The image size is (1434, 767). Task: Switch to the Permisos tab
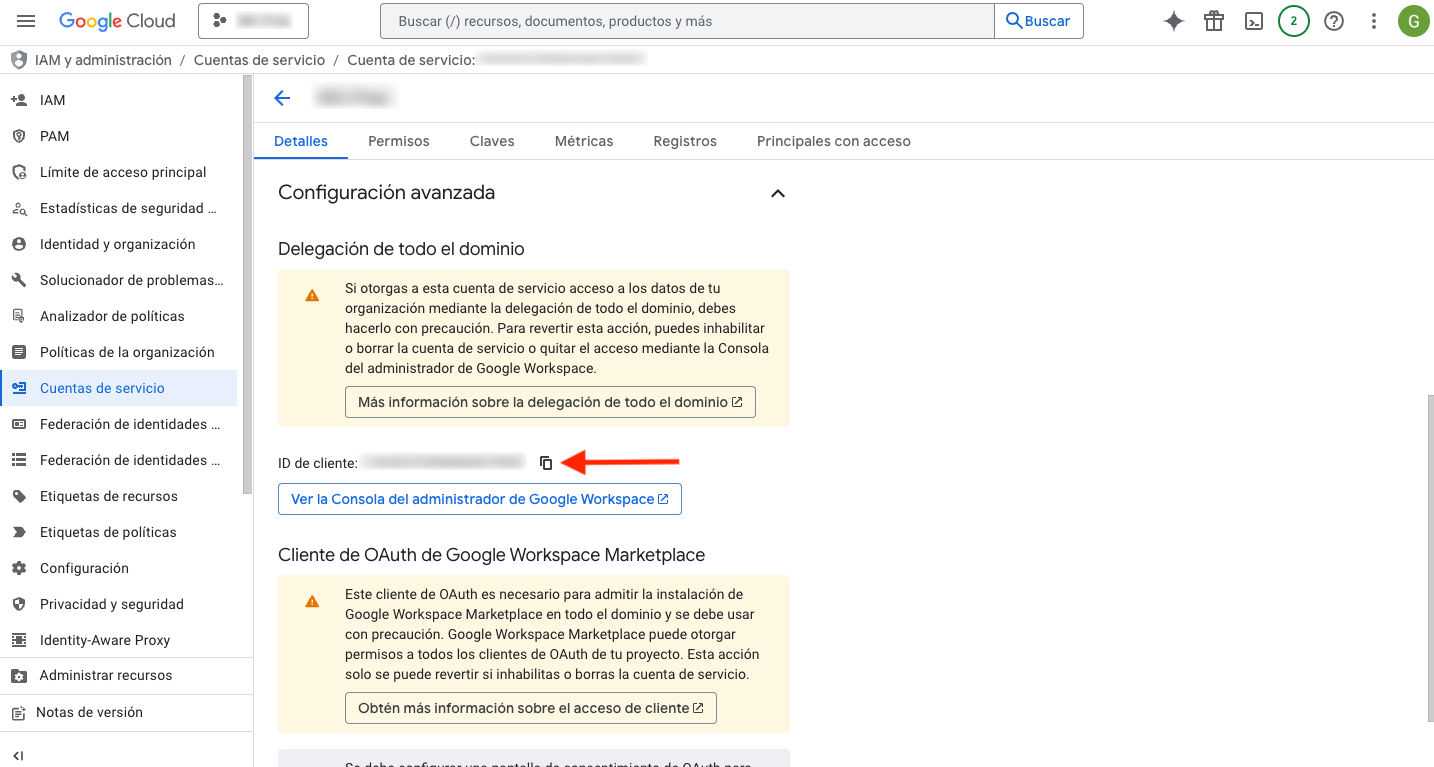coord(398,141)
